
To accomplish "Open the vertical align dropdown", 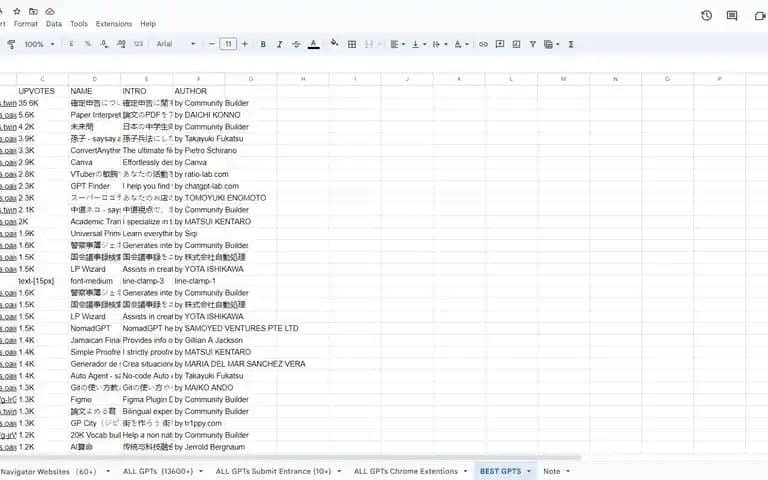I will 418,44.
